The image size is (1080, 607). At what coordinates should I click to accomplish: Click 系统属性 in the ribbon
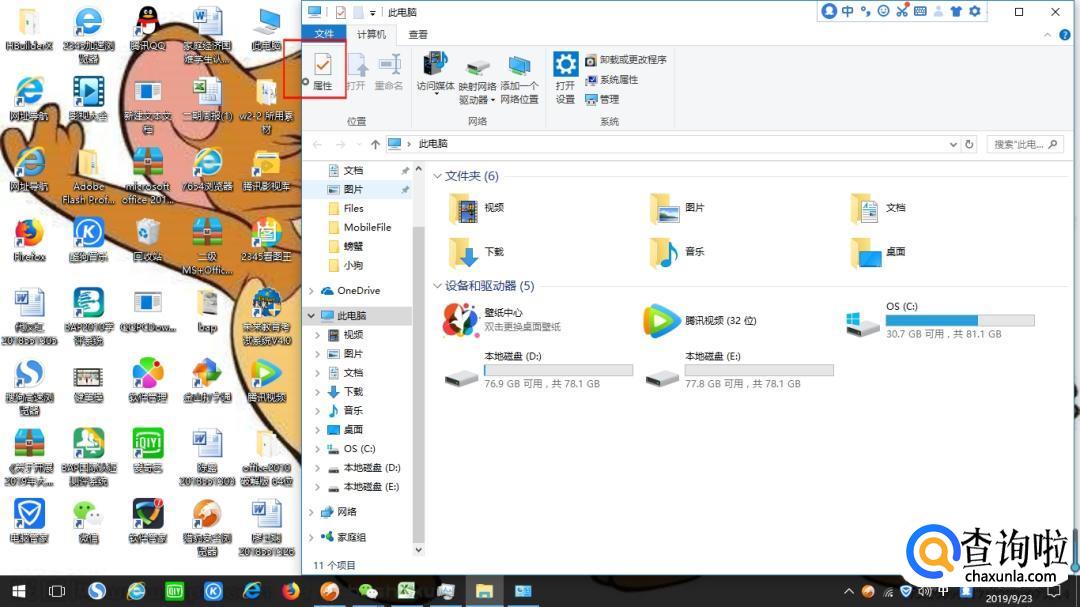612,80
